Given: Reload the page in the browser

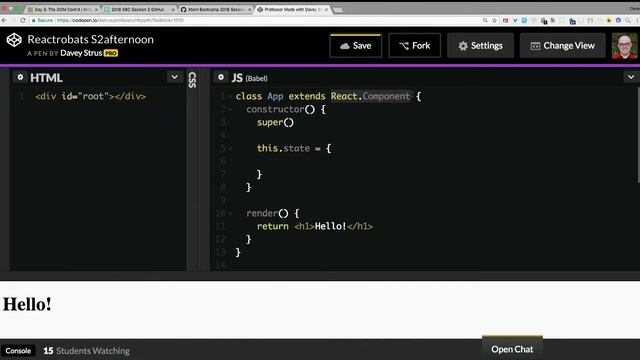Looking at the screenshot, I should (x=23, y=20).
